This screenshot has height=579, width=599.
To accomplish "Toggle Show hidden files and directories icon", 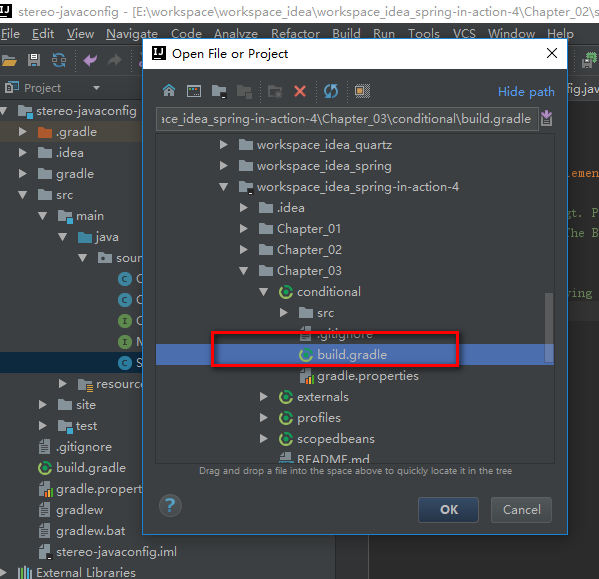I will pyautogui.click(x=362, y=91).
